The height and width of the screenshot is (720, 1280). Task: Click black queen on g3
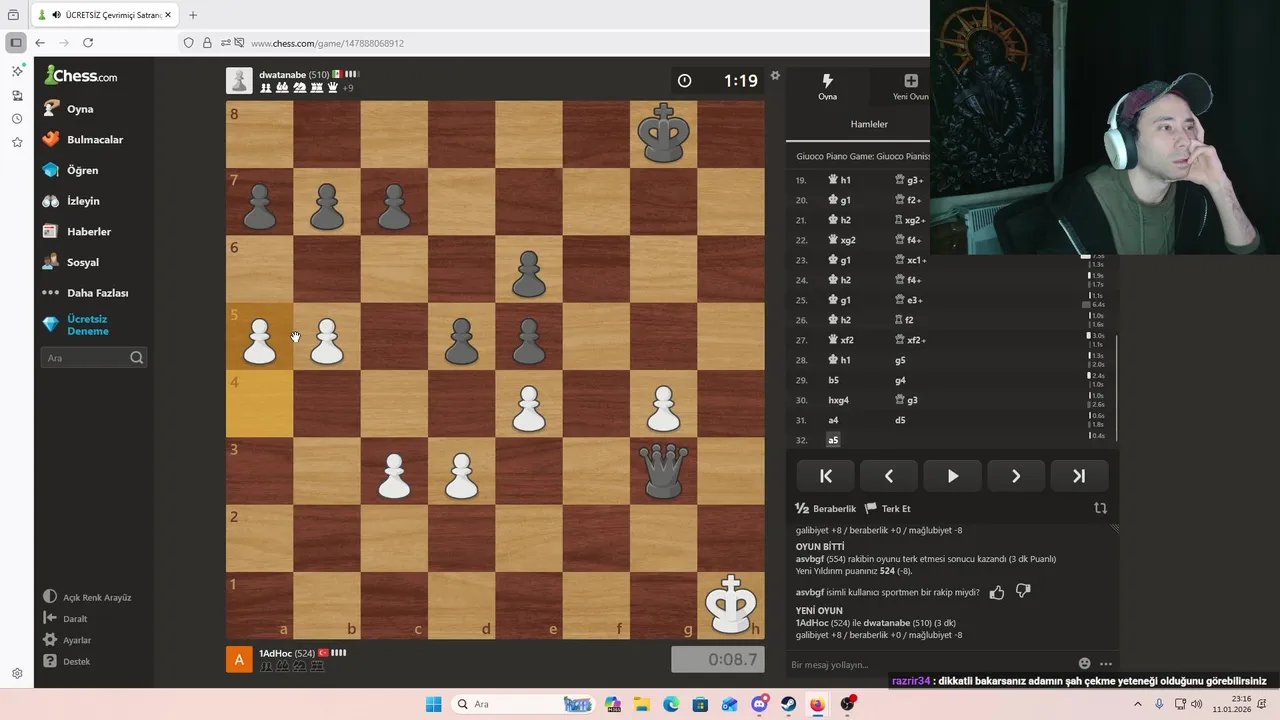664,470
